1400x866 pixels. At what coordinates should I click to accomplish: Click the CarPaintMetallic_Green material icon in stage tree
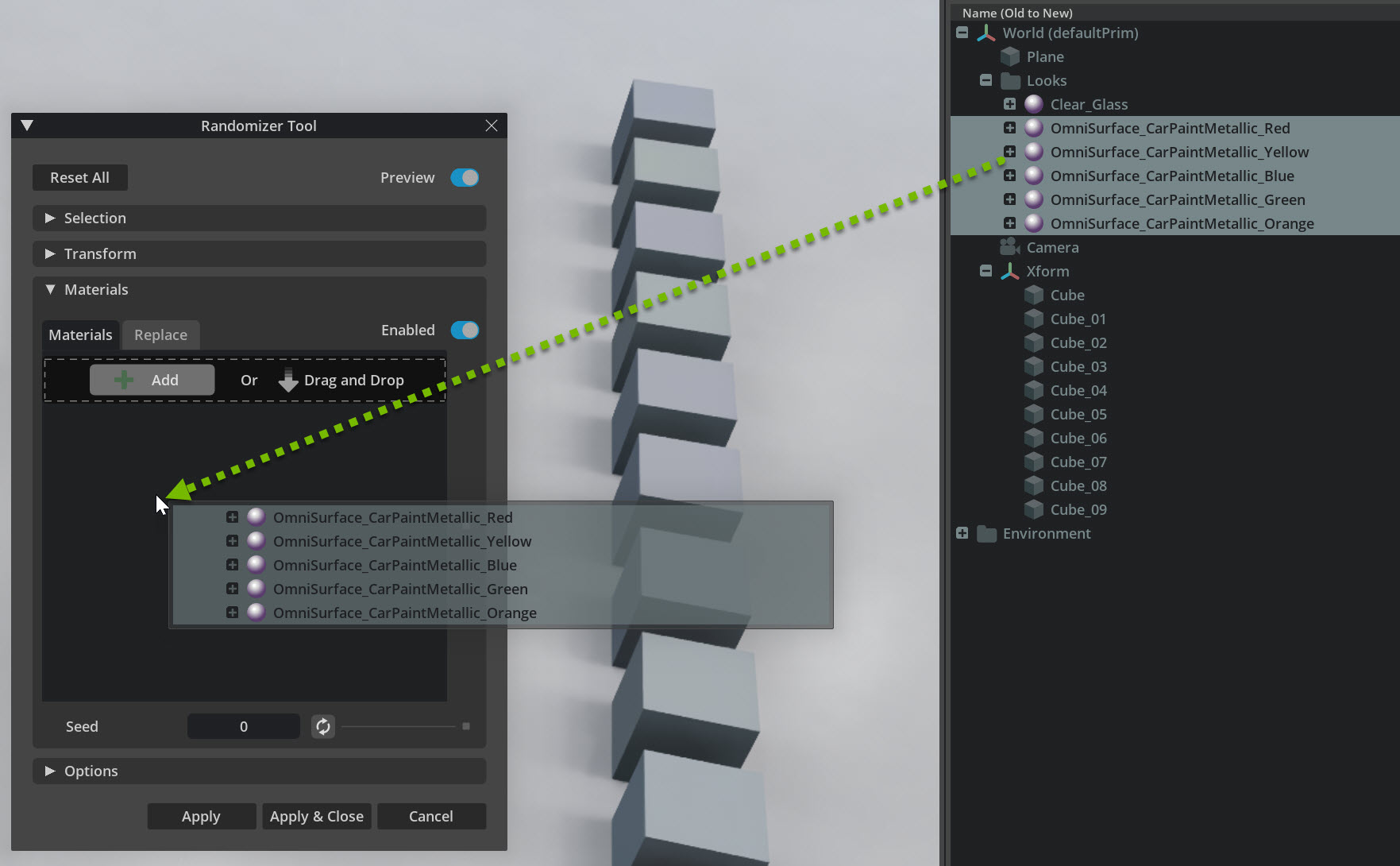pyautogui.click(x=1034, y=199)
